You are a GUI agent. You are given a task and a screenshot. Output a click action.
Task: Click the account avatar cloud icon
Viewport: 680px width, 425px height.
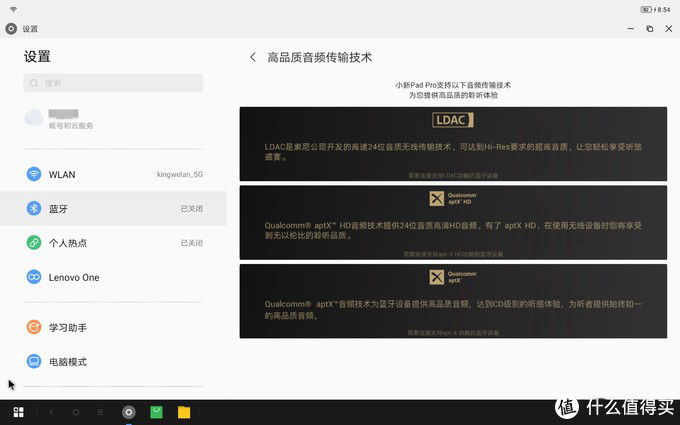34,118
